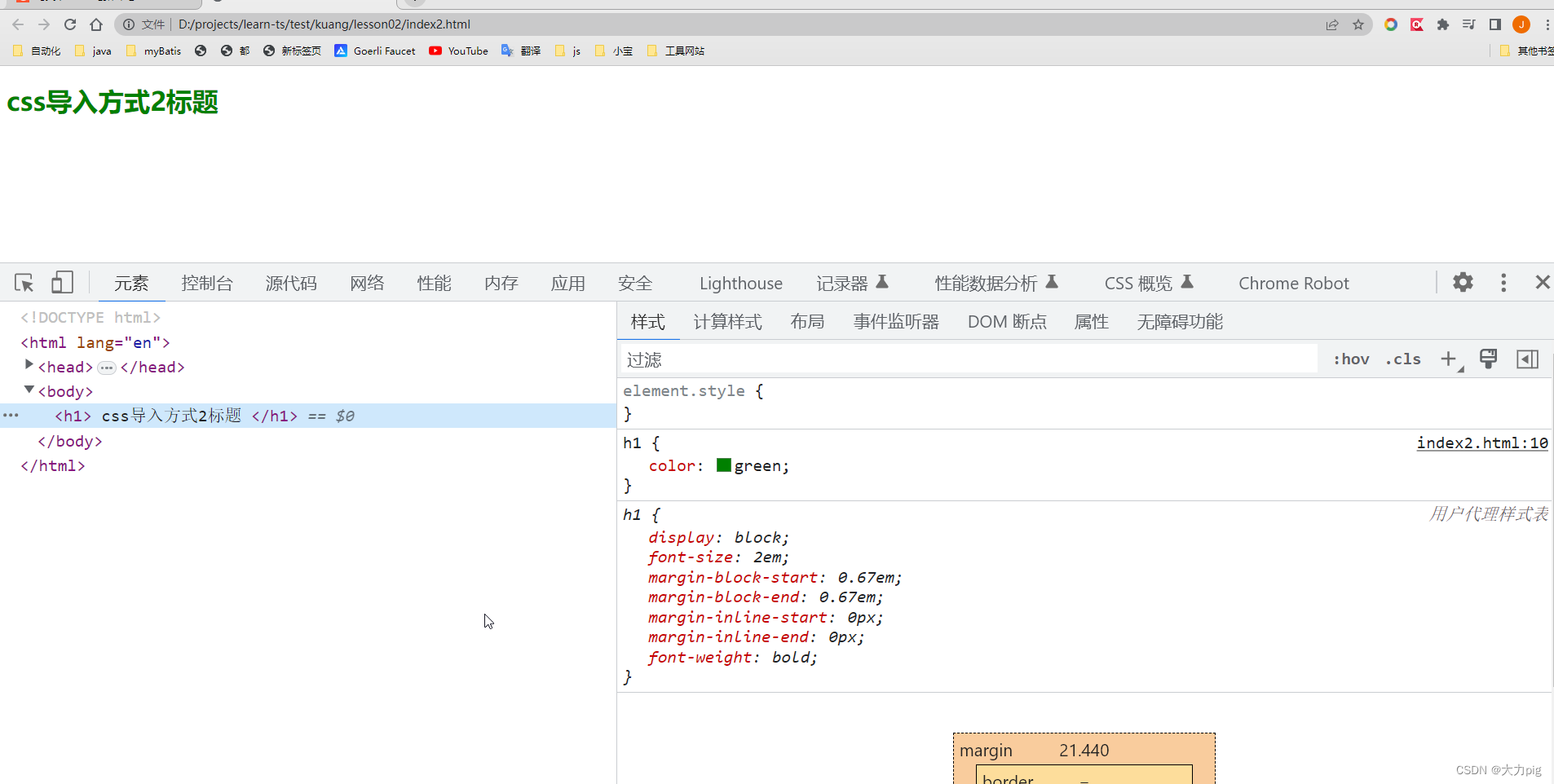Image resolution: width=1554 pixels, height=784 pixels.
Task: Switch to 无障碍功能 sub-tab
Action: pyautogui.click(x=1180, y=321)
